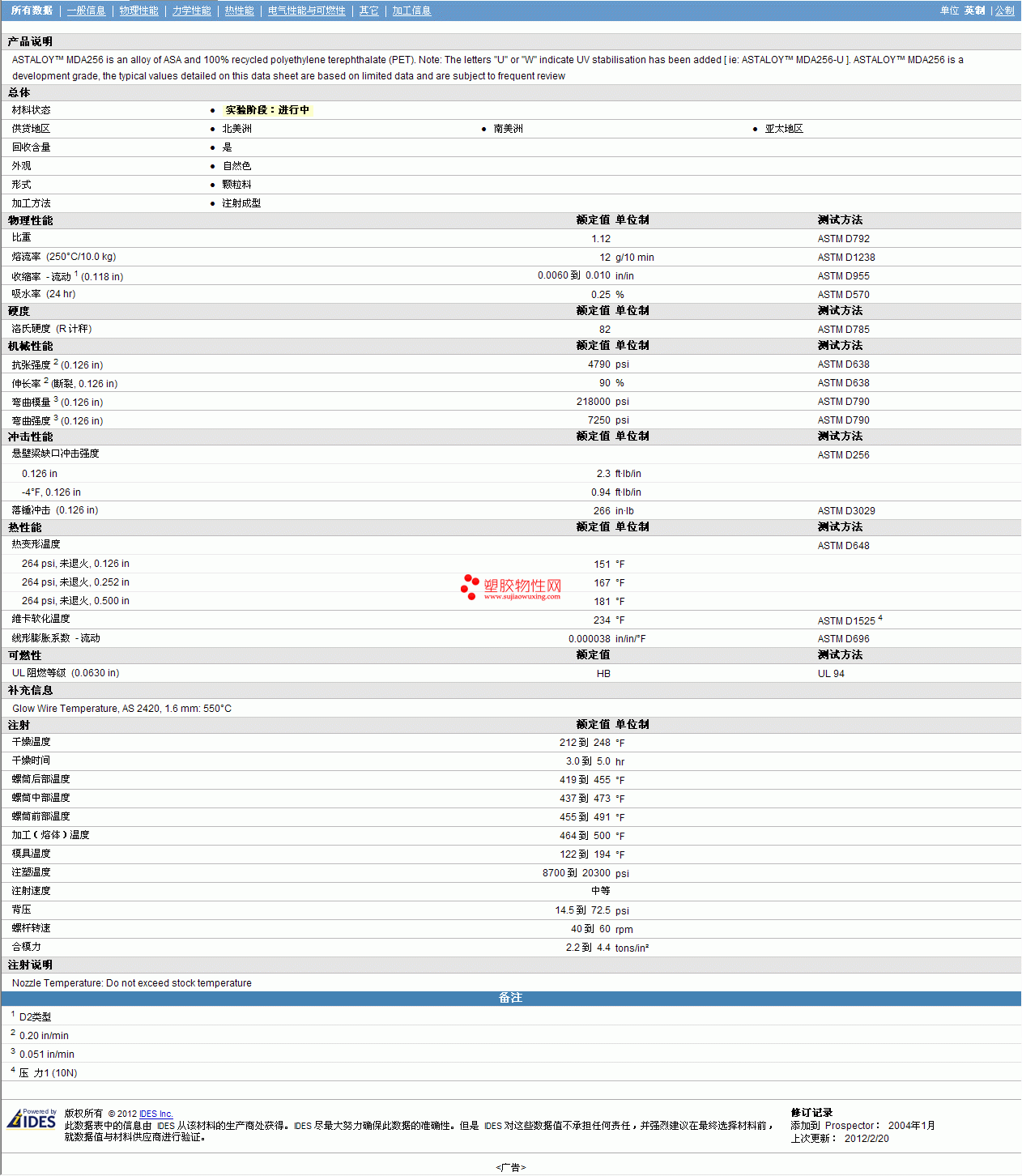Click the IDES Inc. copyright link
1022x1176 pixels.
click(156, 1114)
